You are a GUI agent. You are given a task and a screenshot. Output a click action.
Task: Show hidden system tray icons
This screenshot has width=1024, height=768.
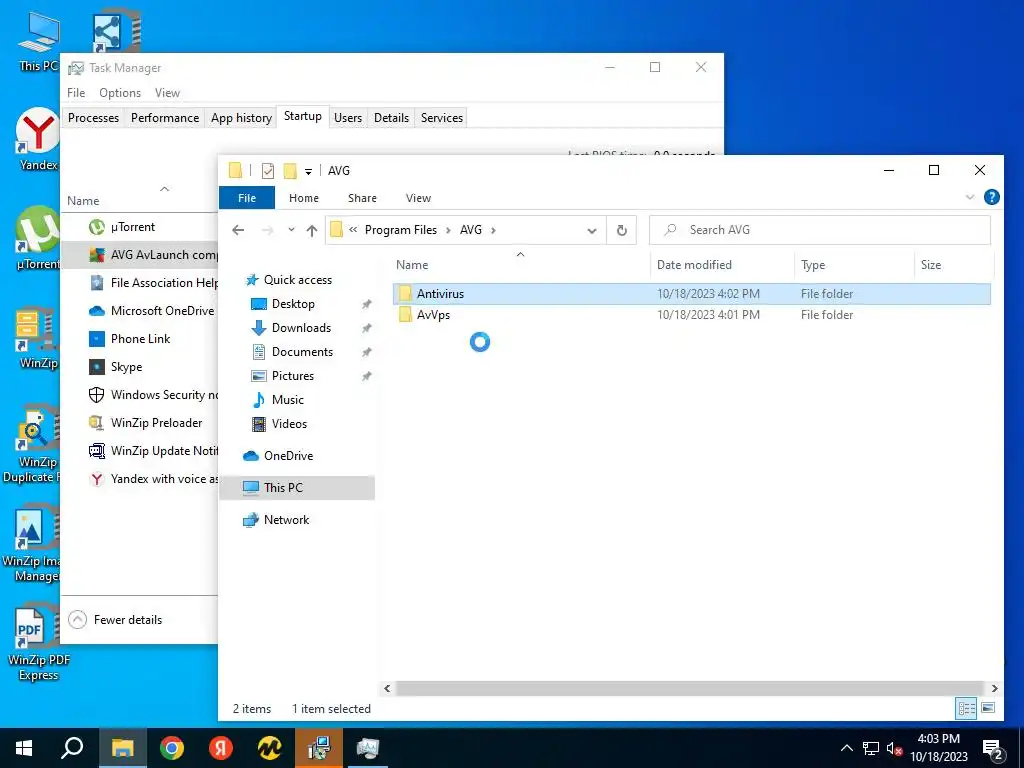pyautogui.click(x=846, y=748)
